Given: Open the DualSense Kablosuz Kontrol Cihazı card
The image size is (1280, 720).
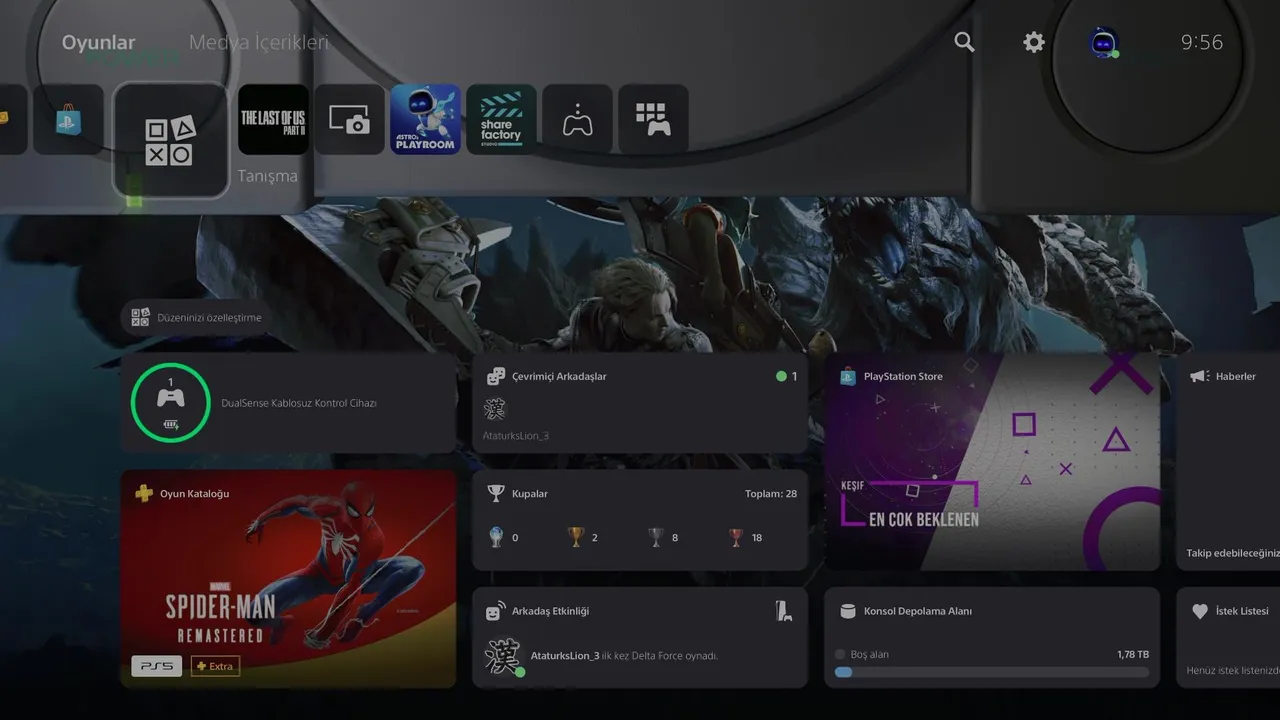Looking at the screenshot, I should pyautogui.click(x=288, y=402).
